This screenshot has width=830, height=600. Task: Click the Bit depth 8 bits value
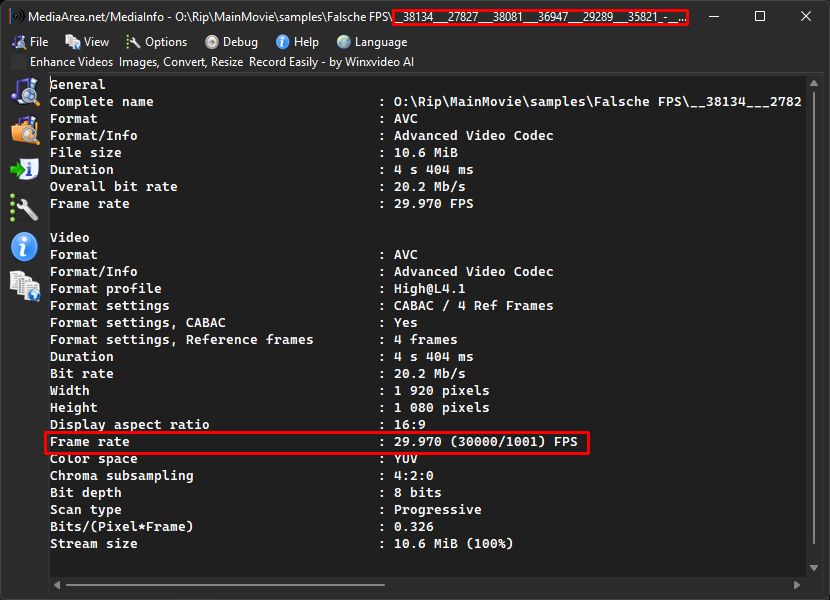[x=418, y=492]
